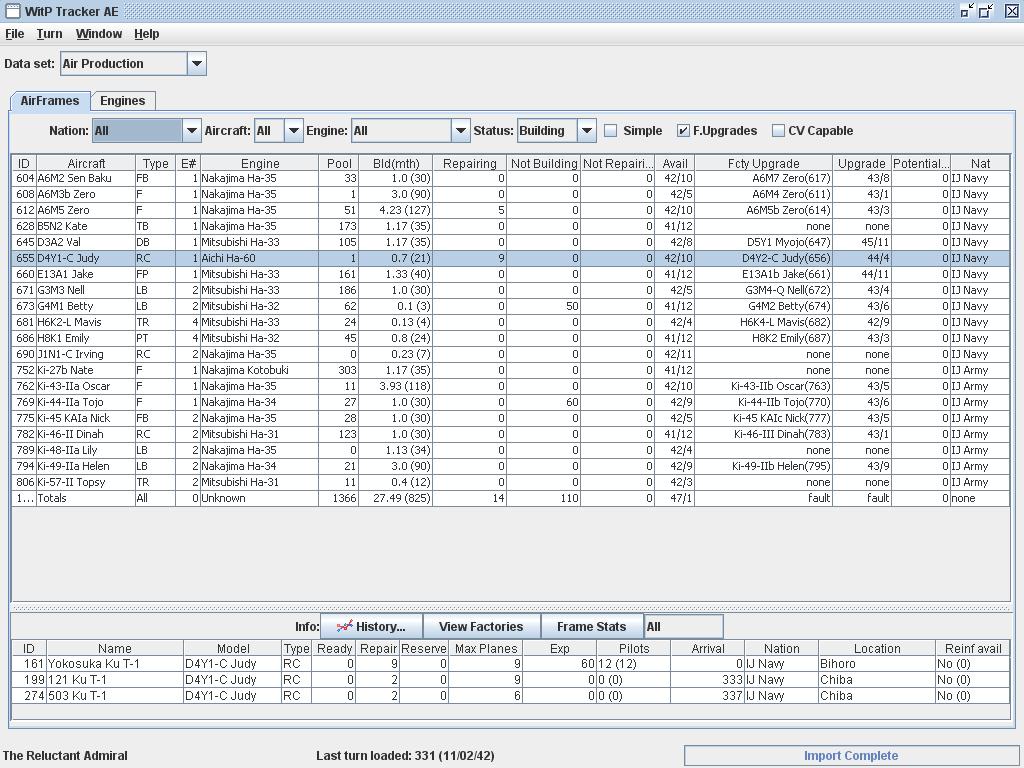Select the Yokosuka Ku T-1 unit row

point(511,664)
